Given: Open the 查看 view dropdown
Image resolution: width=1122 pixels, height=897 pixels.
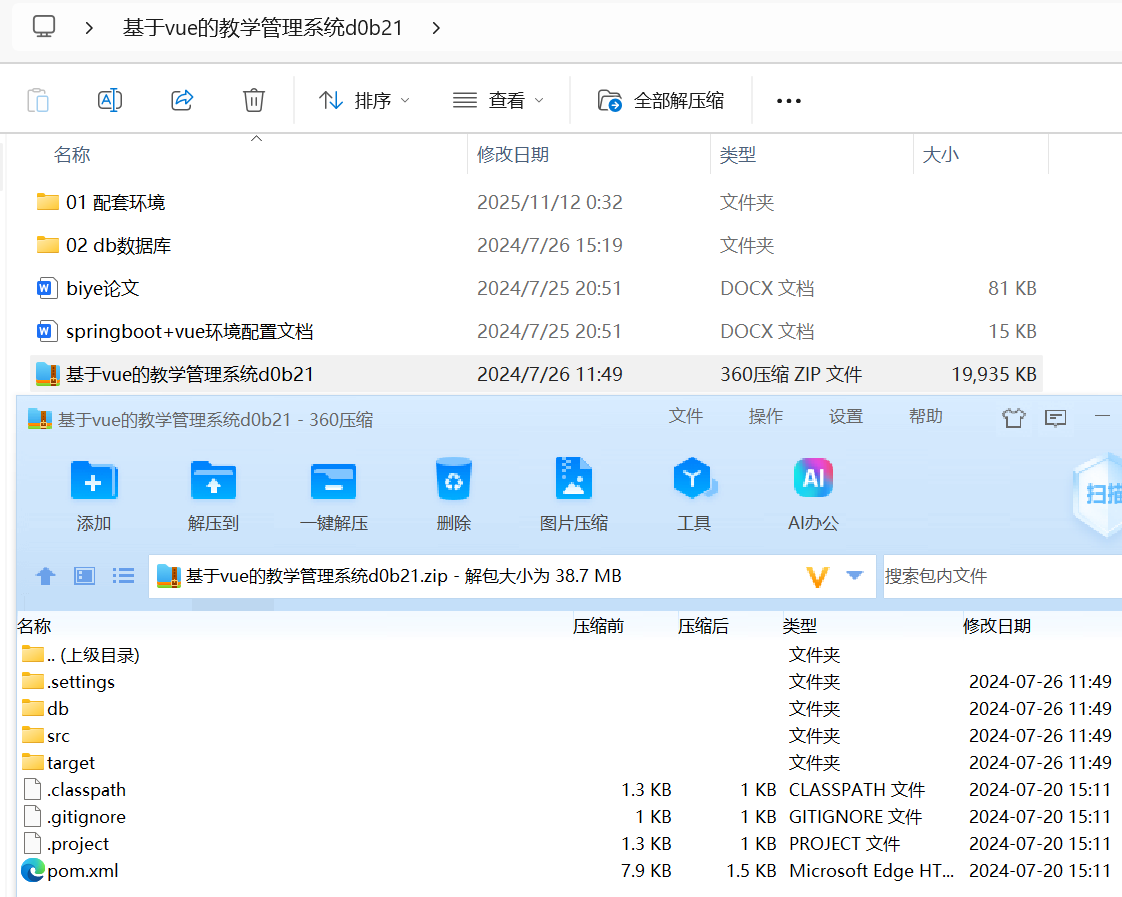Looking at the screenshot, I should [x=499, y=100].
